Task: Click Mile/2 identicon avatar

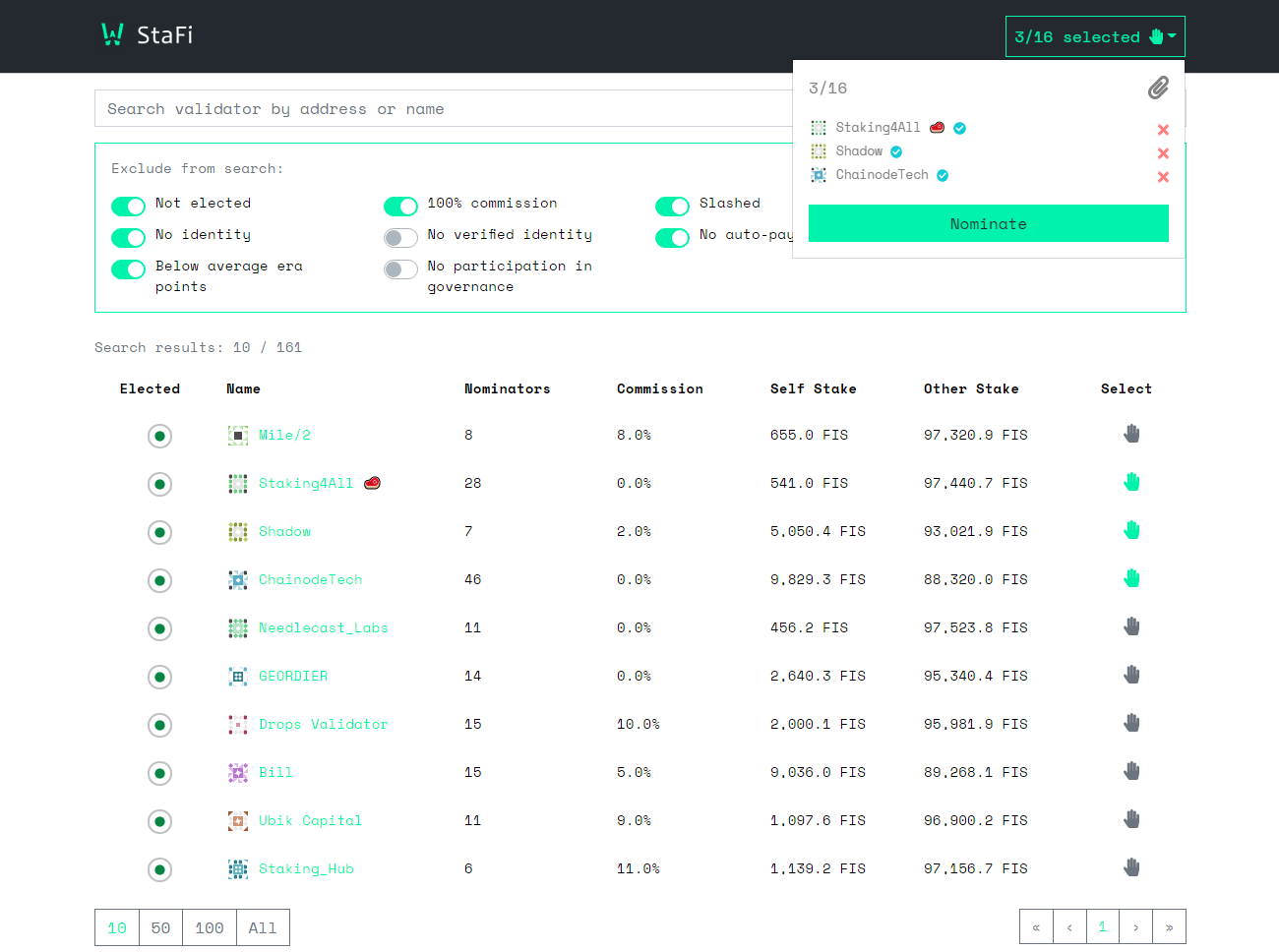Action: [x=238, y=436]
